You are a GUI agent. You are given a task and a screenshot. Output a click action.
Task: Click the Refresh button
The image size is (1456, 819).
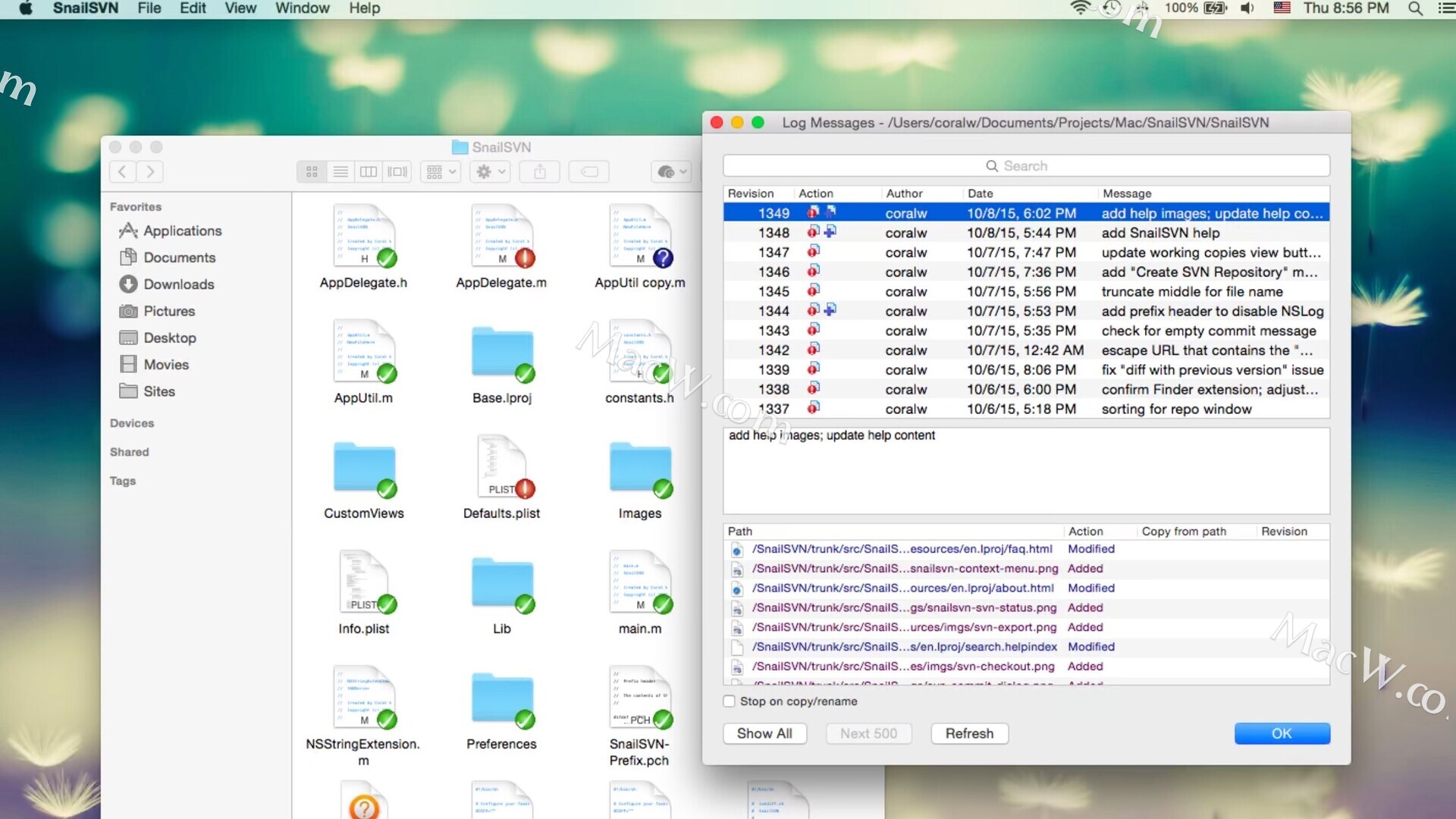tap(969, 733)
